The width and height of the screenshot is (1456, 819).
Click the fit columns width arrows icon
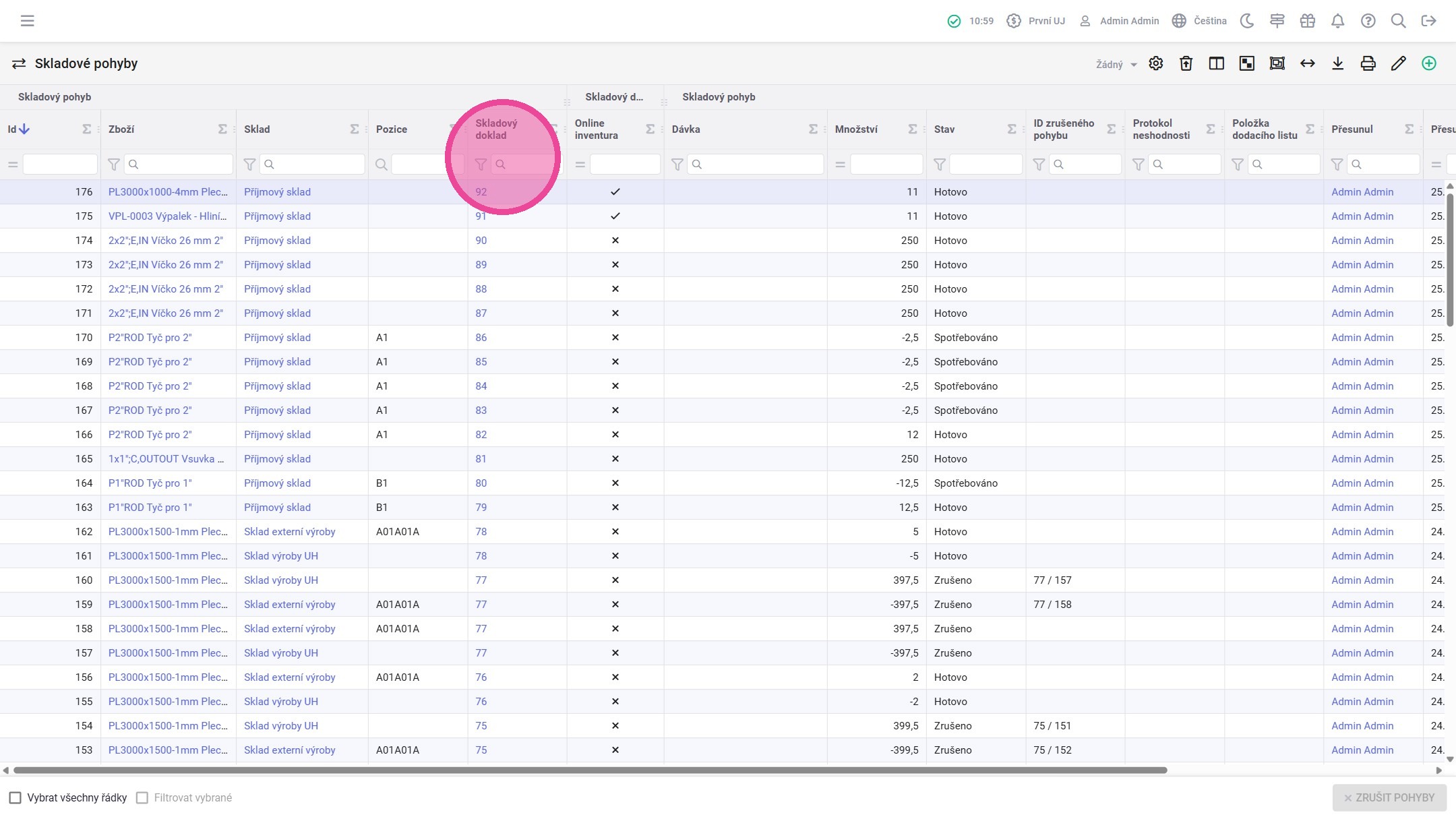pyautogui.click(x=1308, y=63)
